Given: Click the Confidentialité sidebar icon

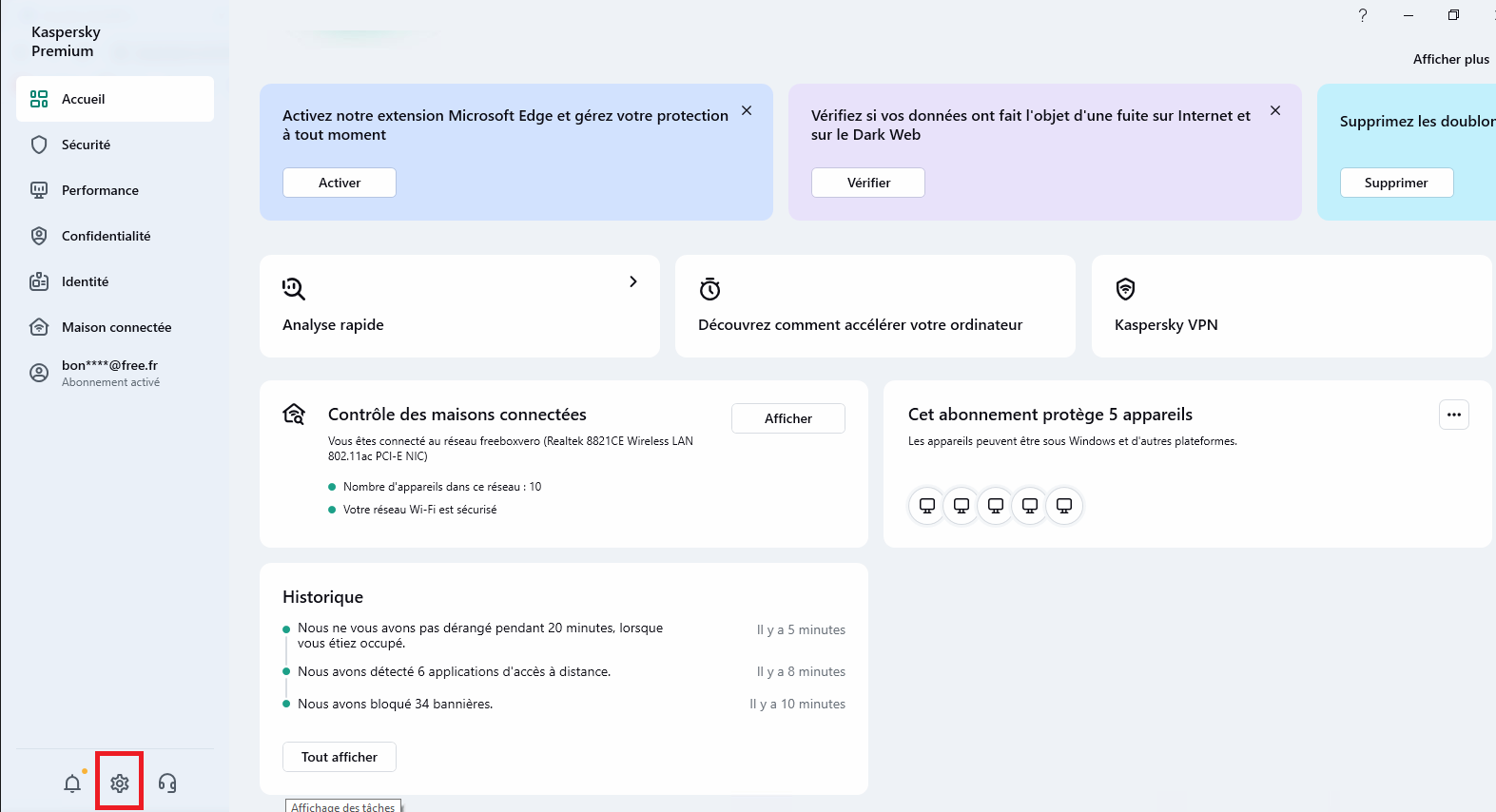Looking at the screenshot, I should click(x=39, y=236).
